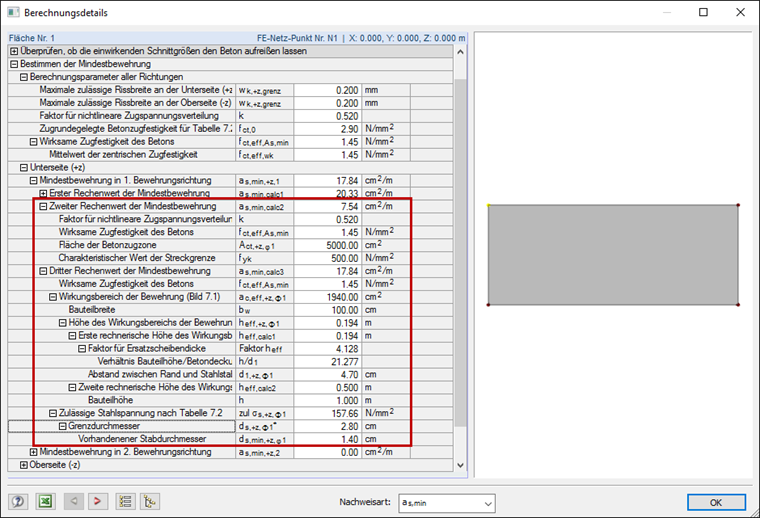Image resolution: width=760 pixels, height=518 pixels.
Task: Confirm with the OK button
Action: (x=716, y=502)
